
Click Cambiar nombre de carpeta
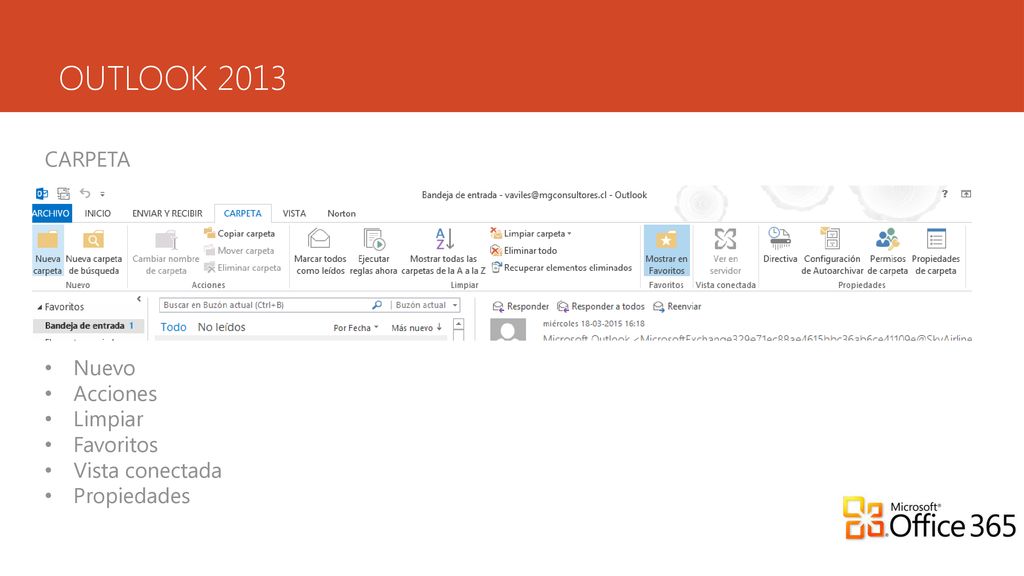coord(166,251)
